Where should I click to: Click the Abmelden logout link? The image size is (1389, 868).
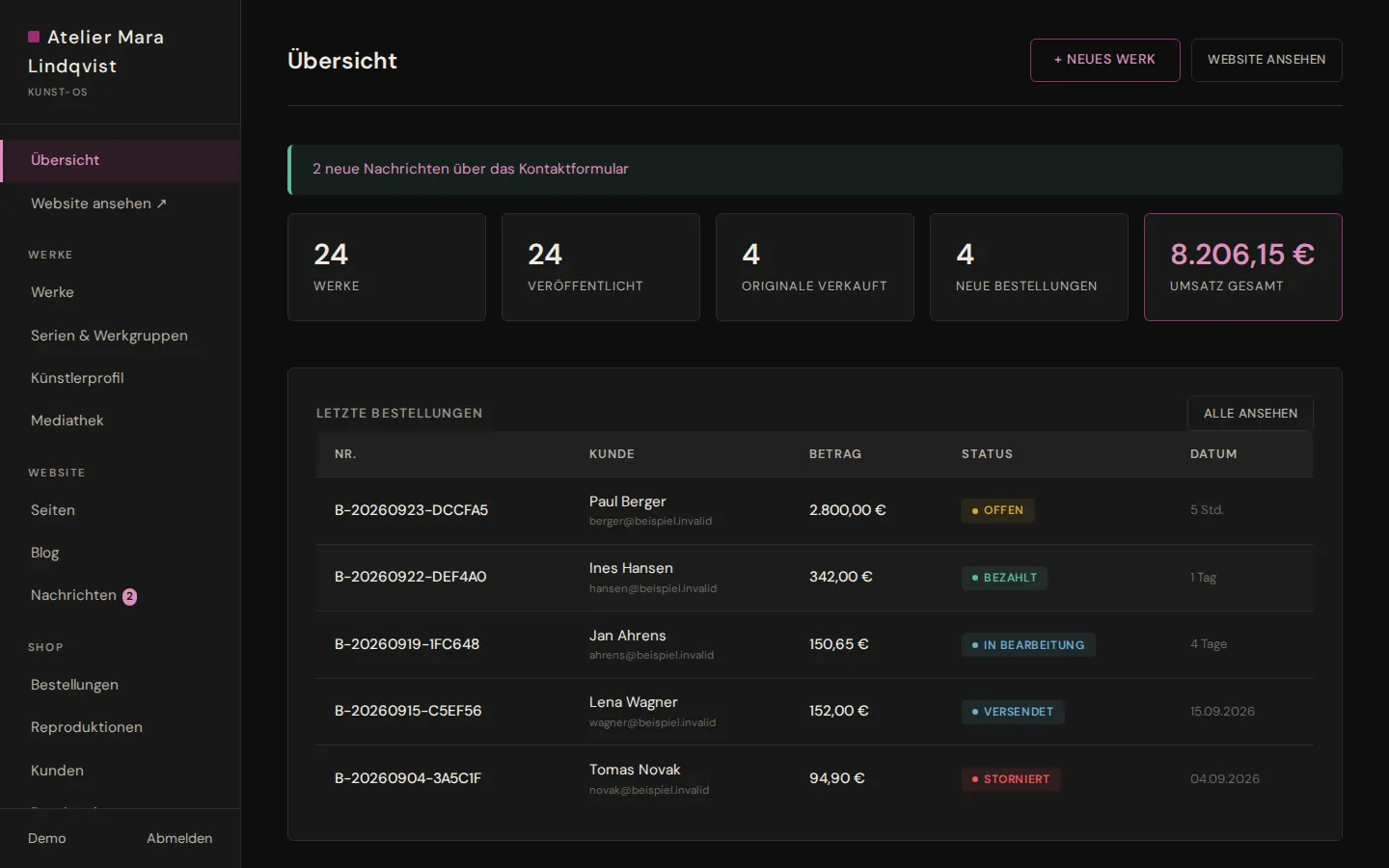(179, 838)
